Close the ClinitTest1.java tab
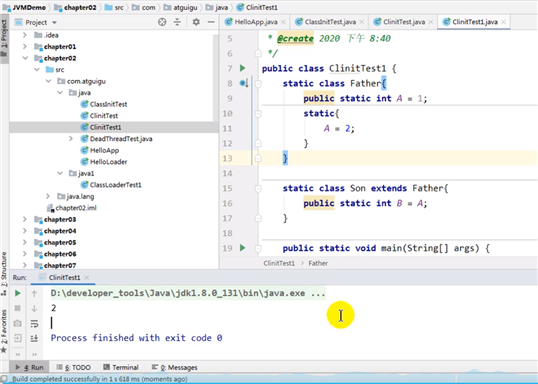The width and height of the screenshot is (538, 384). point(504,22)
